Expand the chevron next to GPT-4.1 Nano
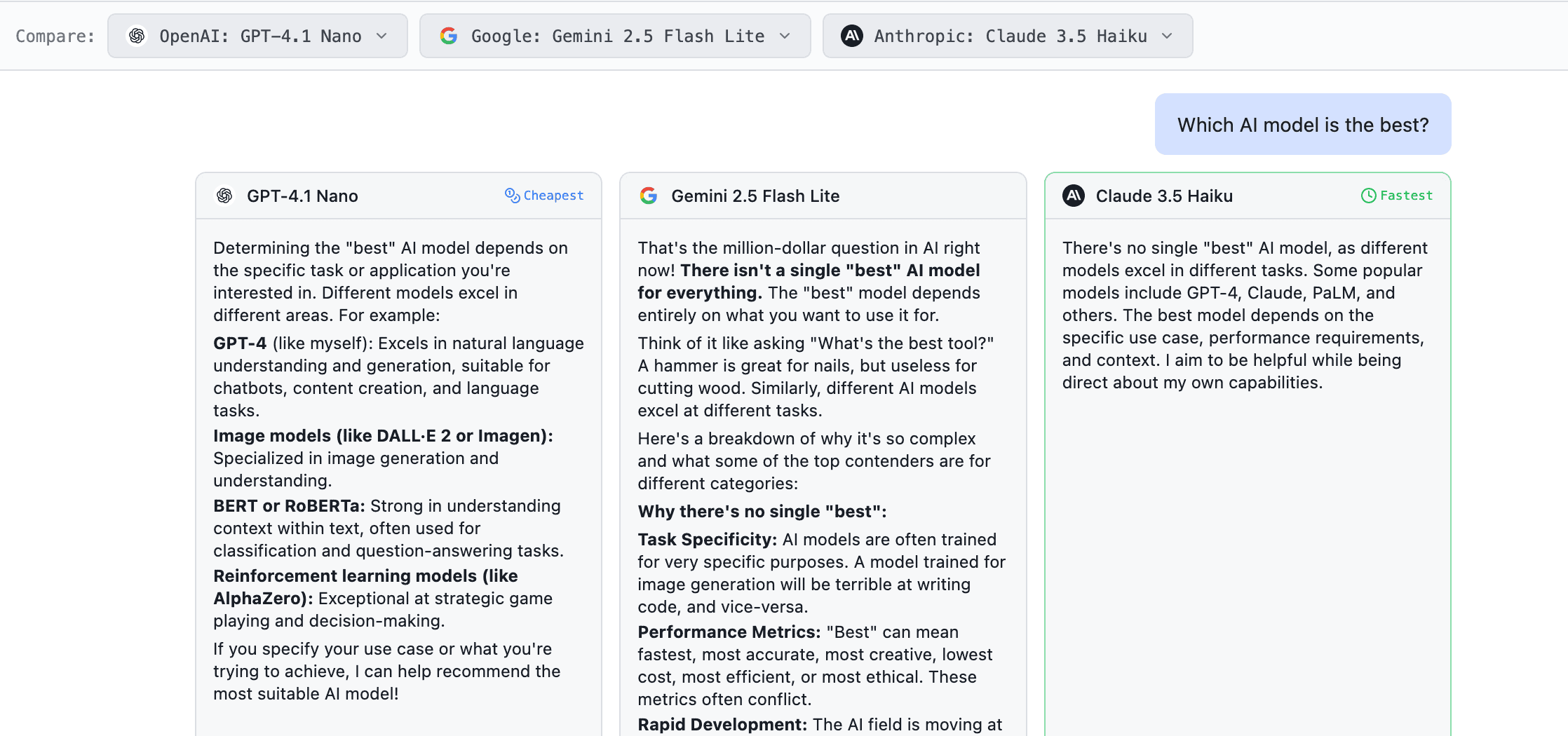Viewport: 1568px width, 736px height. pyautogui.click(x=381, y=36)
